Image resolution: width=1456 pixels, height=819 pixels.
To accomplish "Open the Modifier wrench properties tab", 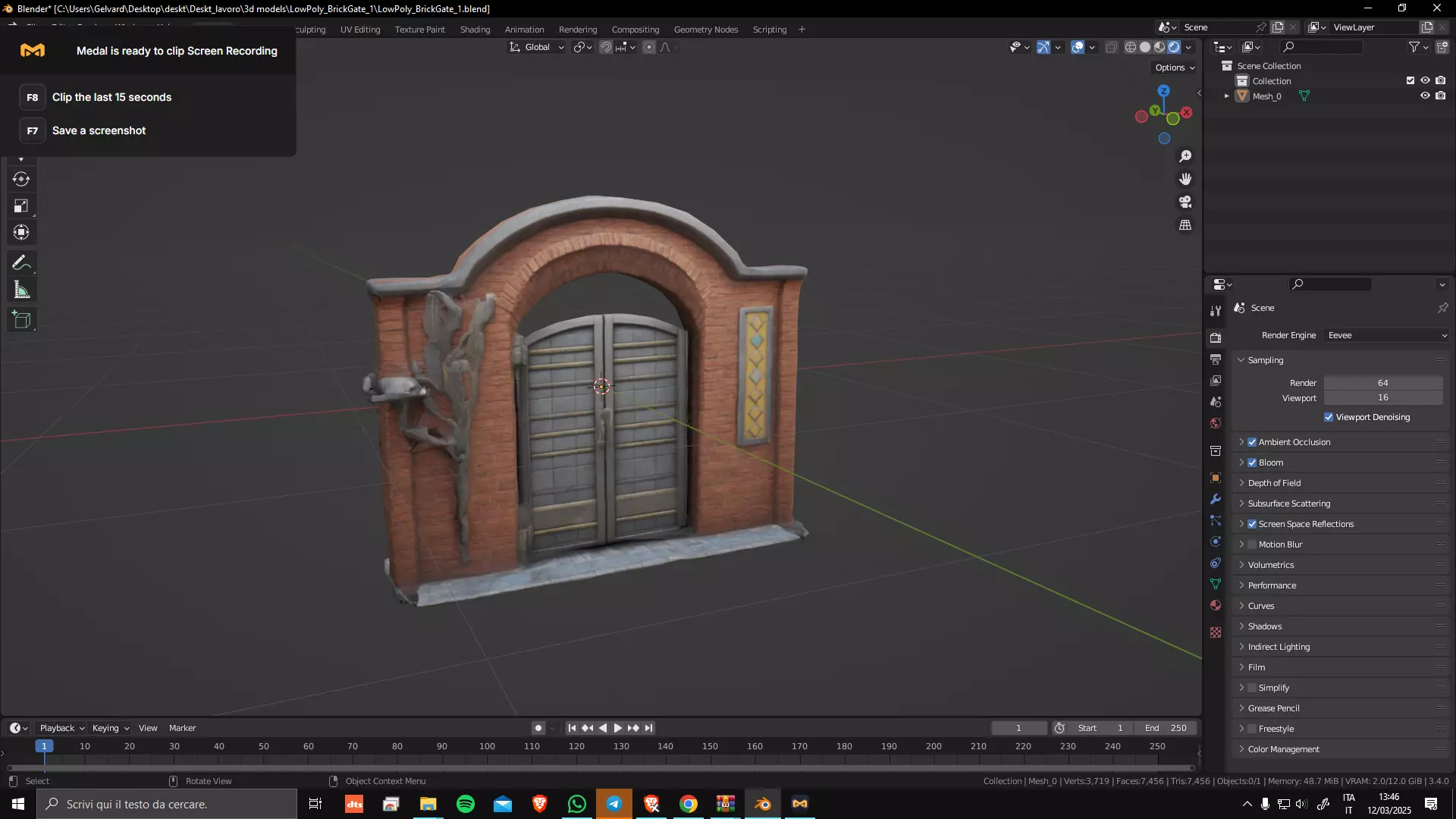I will [1216, 499].
